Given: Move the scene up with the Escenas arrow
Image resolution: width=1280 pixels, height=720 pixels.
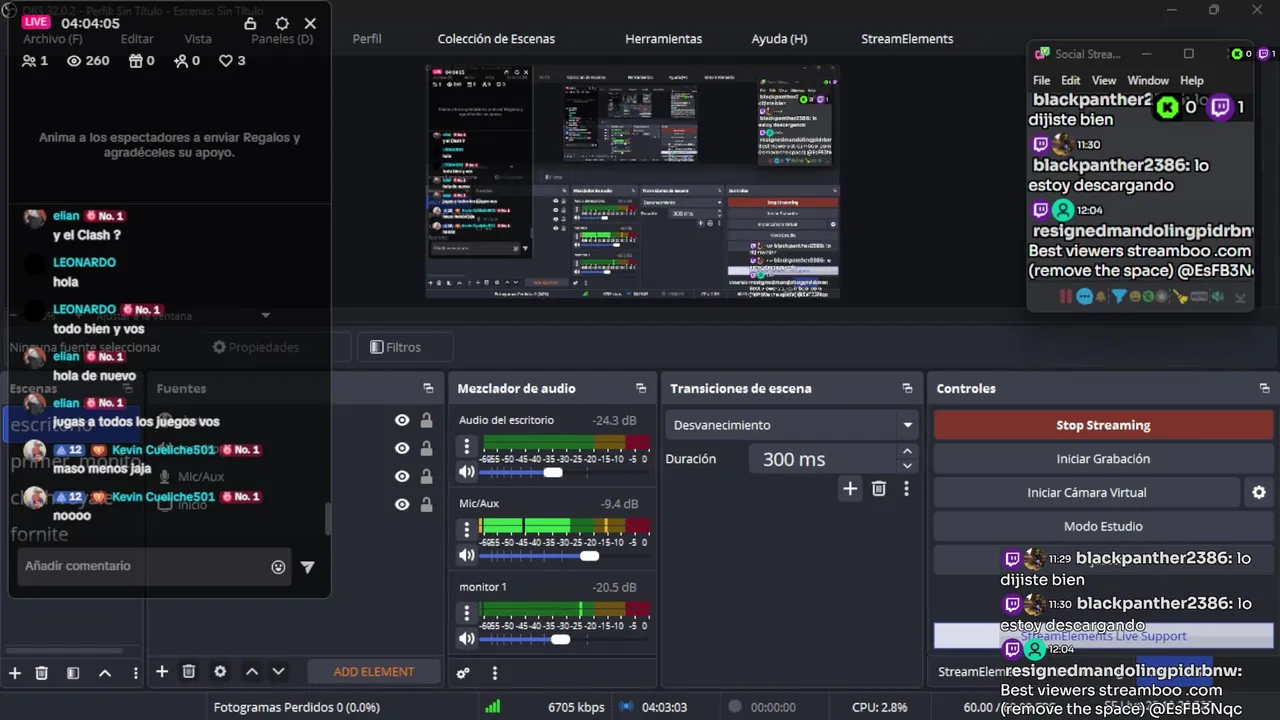Looking at the screenshot, I should [104, 673].
